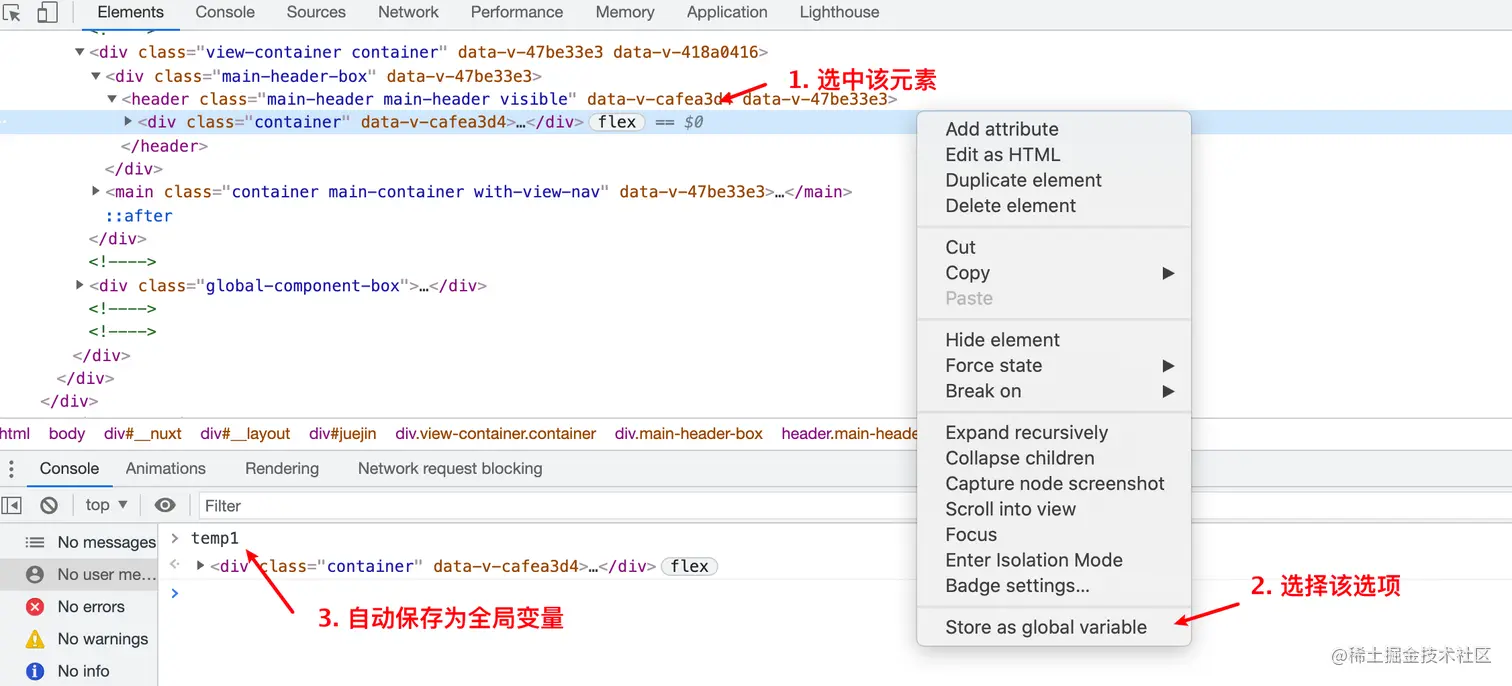Click the div#__nuxt breadcrumb
1512x686 pixels.
[x=143, y=434]
